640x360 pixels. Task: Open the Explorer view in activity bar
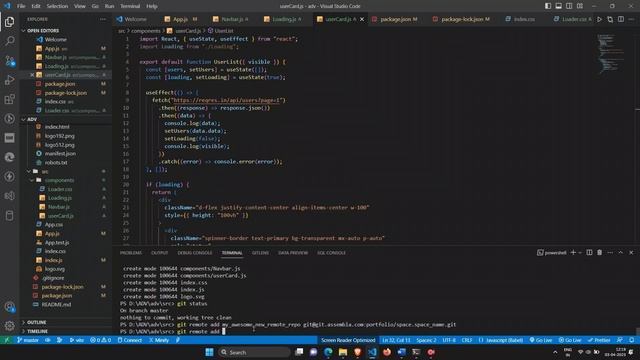click(x=9, y=22)
